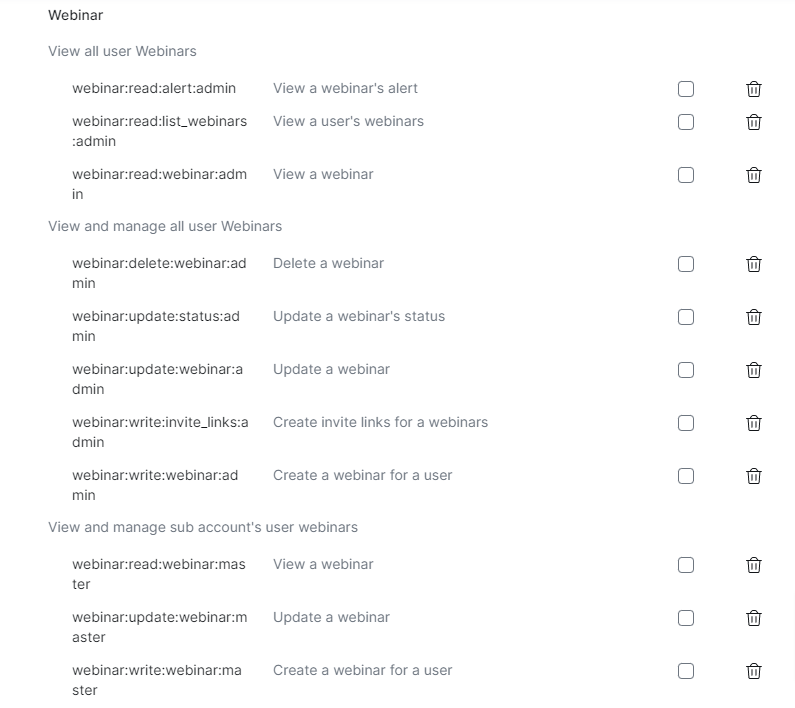This screenshot has height=708, width=795.
Task: Select checkbox for Update a webinar's status
Action: (686, 317)
